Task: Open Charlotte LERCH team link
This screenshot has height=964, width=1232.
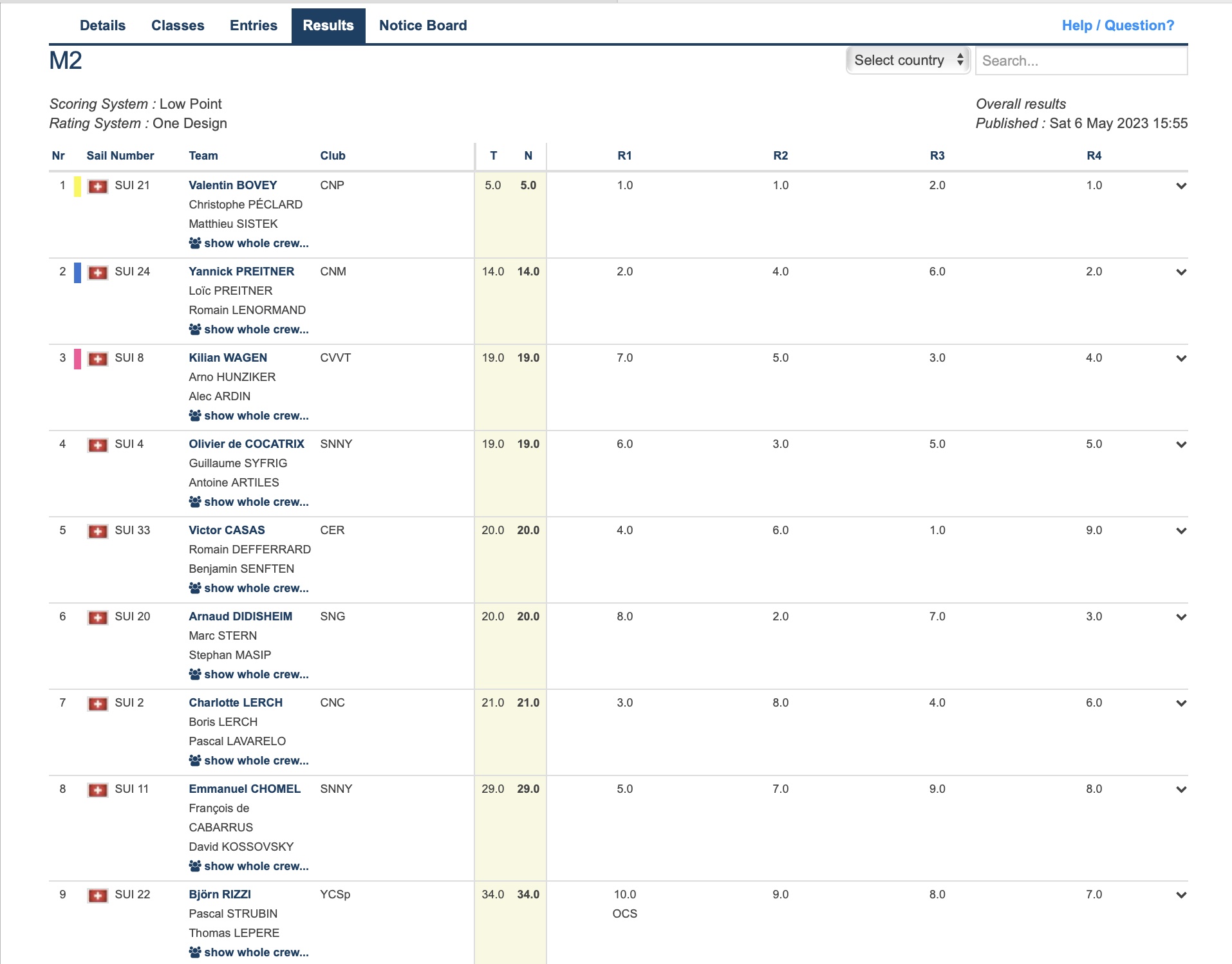Action: click(236, 703)
